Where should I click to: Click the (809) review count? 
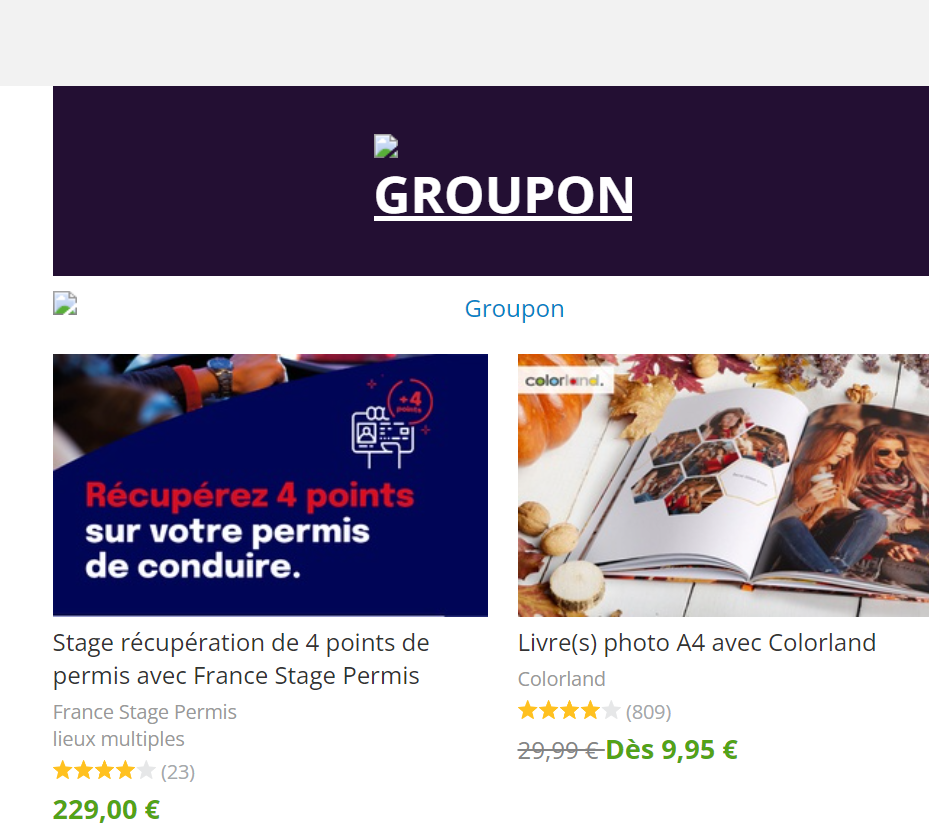[x=649, y=712]
